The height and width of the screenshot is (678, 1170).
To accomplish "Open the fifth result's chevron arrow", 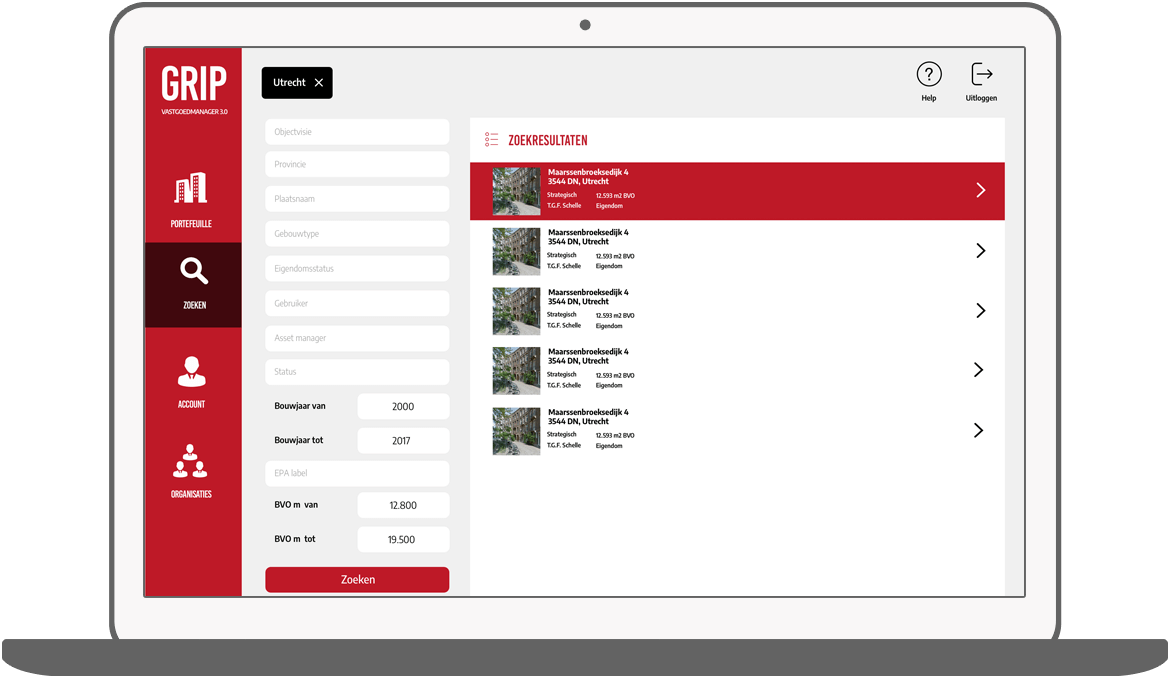I will click(x=978, y=430).
